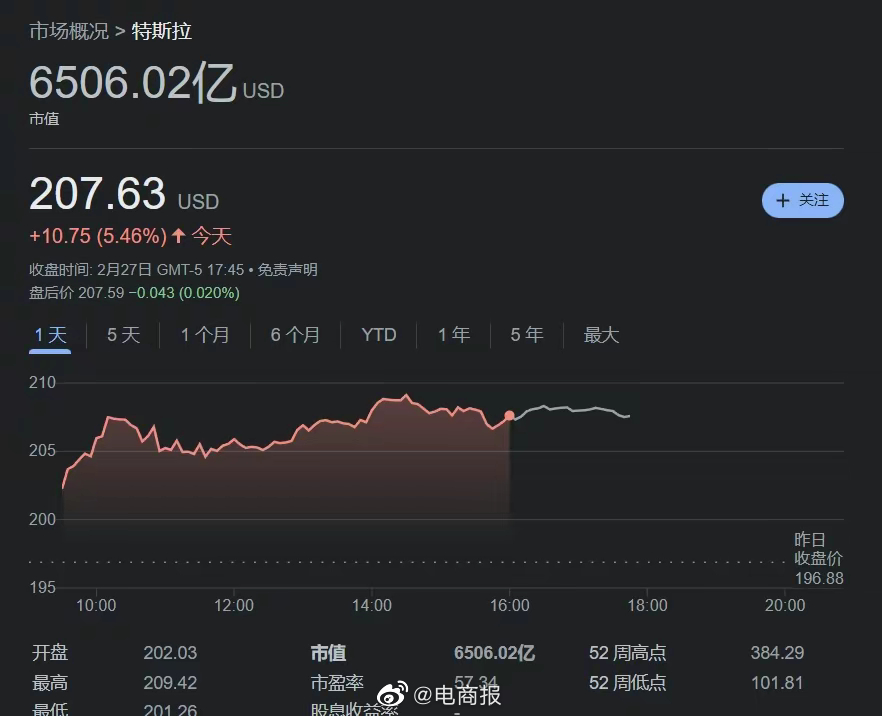This screenshot has height=716, width=882.
Task: Open the 1 个月 chart range
Action: 205,335
